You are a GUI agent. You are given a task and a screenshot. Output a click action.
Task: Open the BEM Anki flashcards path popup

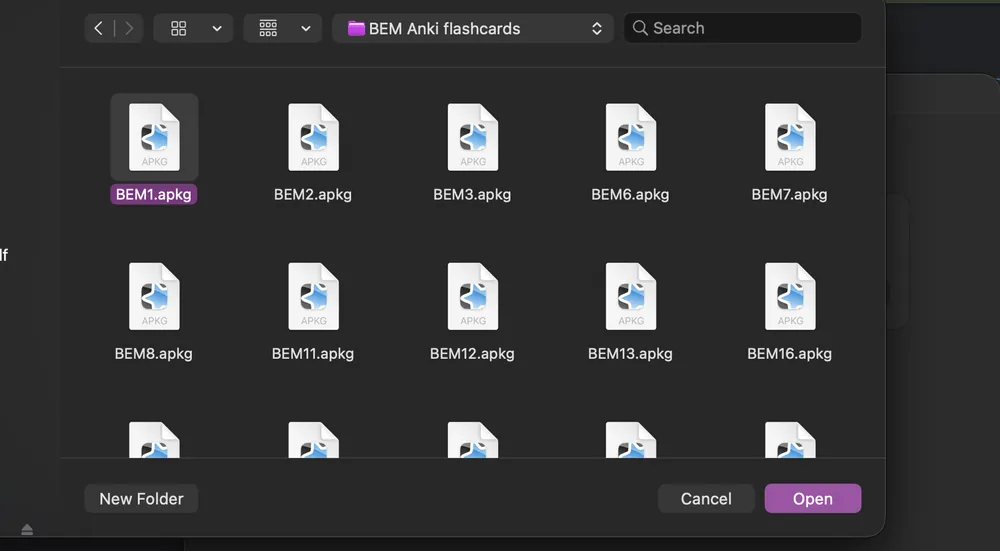473,28
